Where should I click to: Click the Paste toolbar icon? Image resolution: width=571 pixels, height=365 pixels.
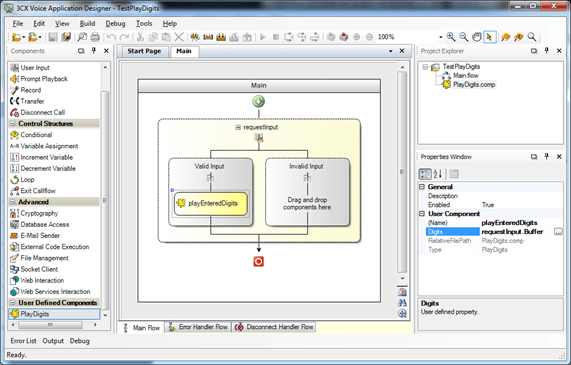[166, 37]
